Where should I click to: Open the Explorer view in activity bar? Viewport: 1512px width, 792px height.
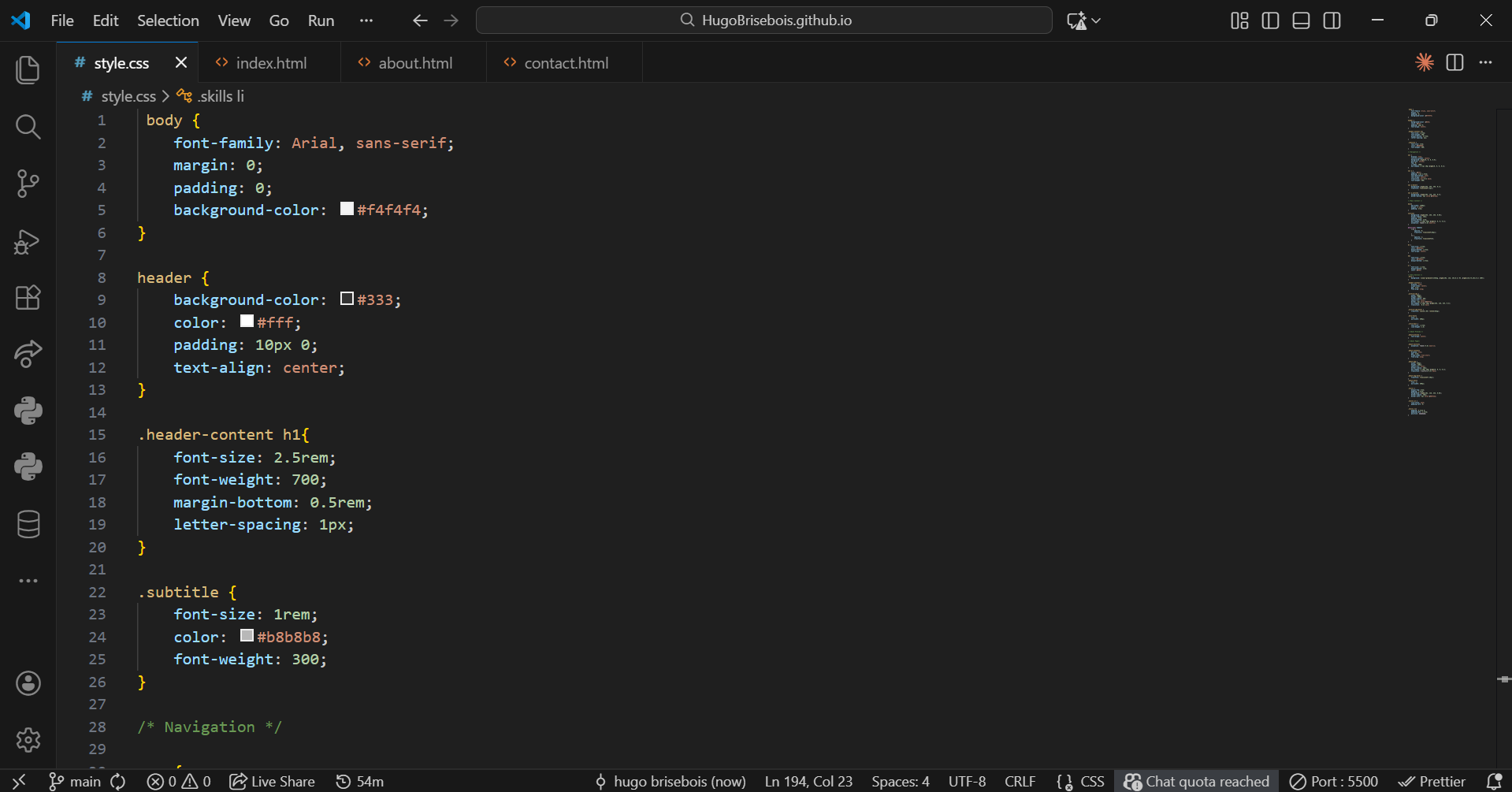(x=28, y=70)
